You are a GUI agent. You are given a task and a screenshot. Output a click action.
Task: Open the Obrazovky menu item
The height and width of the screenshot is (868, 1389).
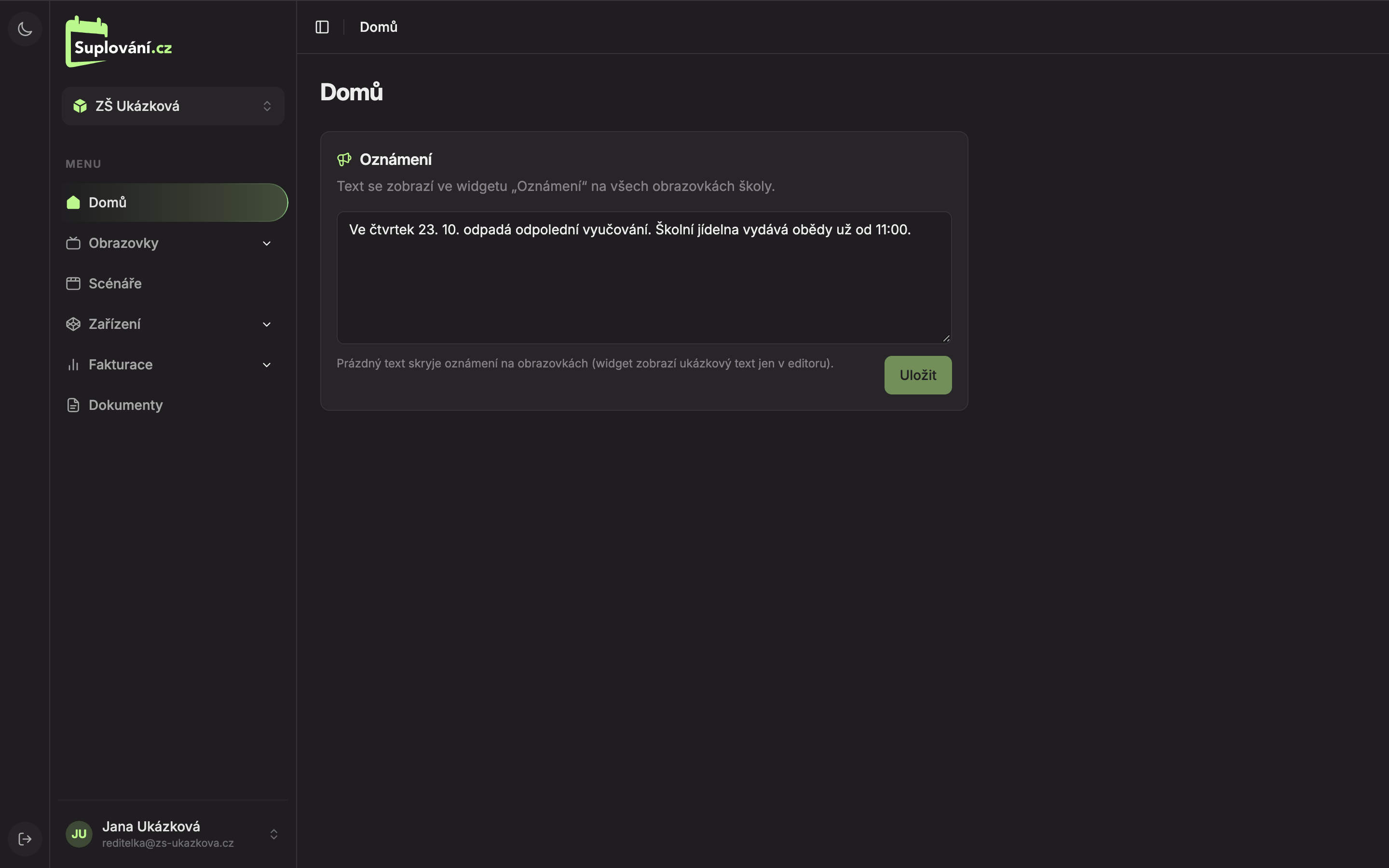[x=173, y=244]
